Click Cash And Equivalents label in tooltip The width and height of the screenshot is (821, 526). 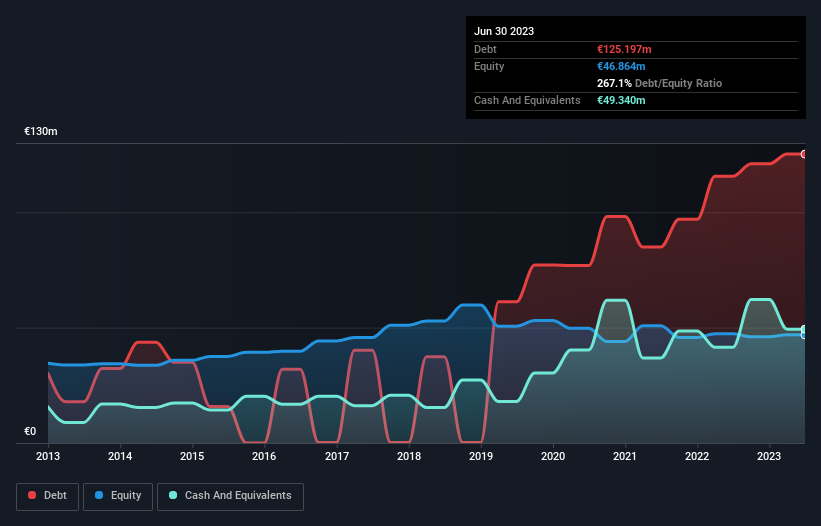click(527, 100)
